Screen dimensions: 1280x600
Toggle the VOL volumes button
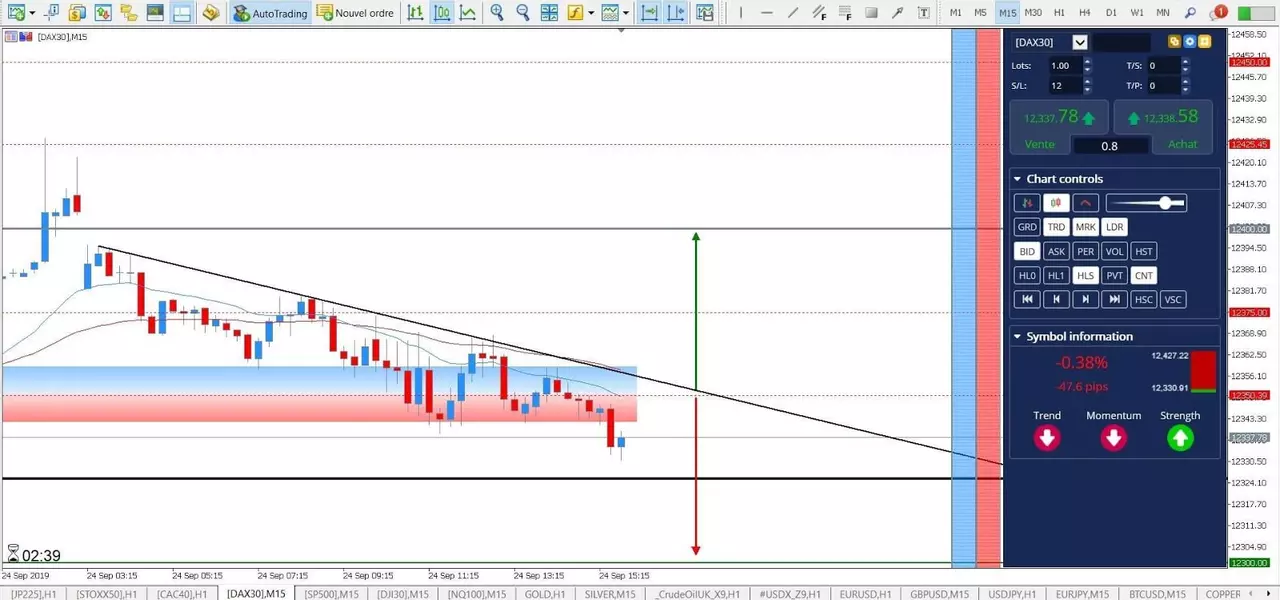(1115, 251)
